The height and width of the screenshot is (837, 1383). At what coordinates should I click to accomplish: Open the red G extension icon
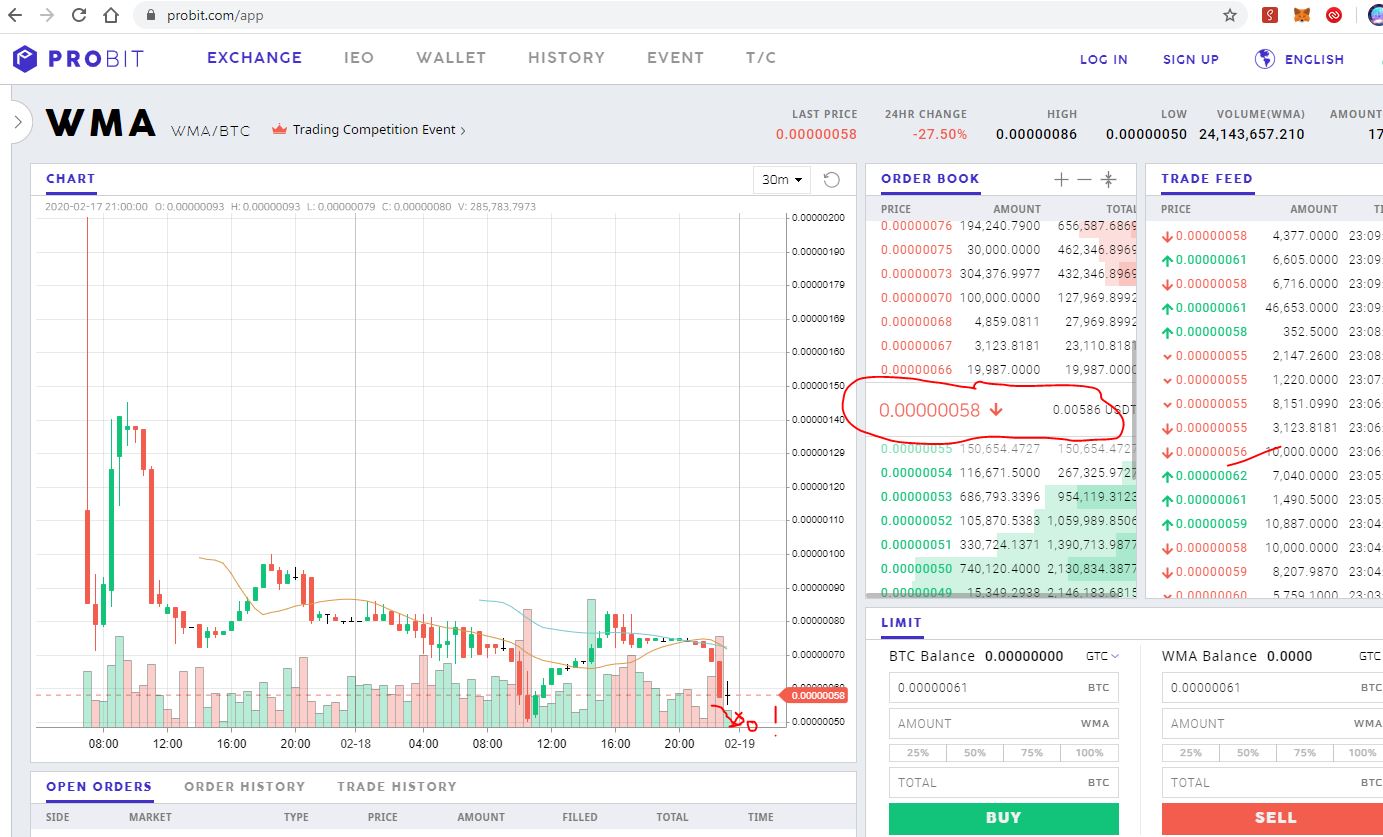click(1270, 15)
